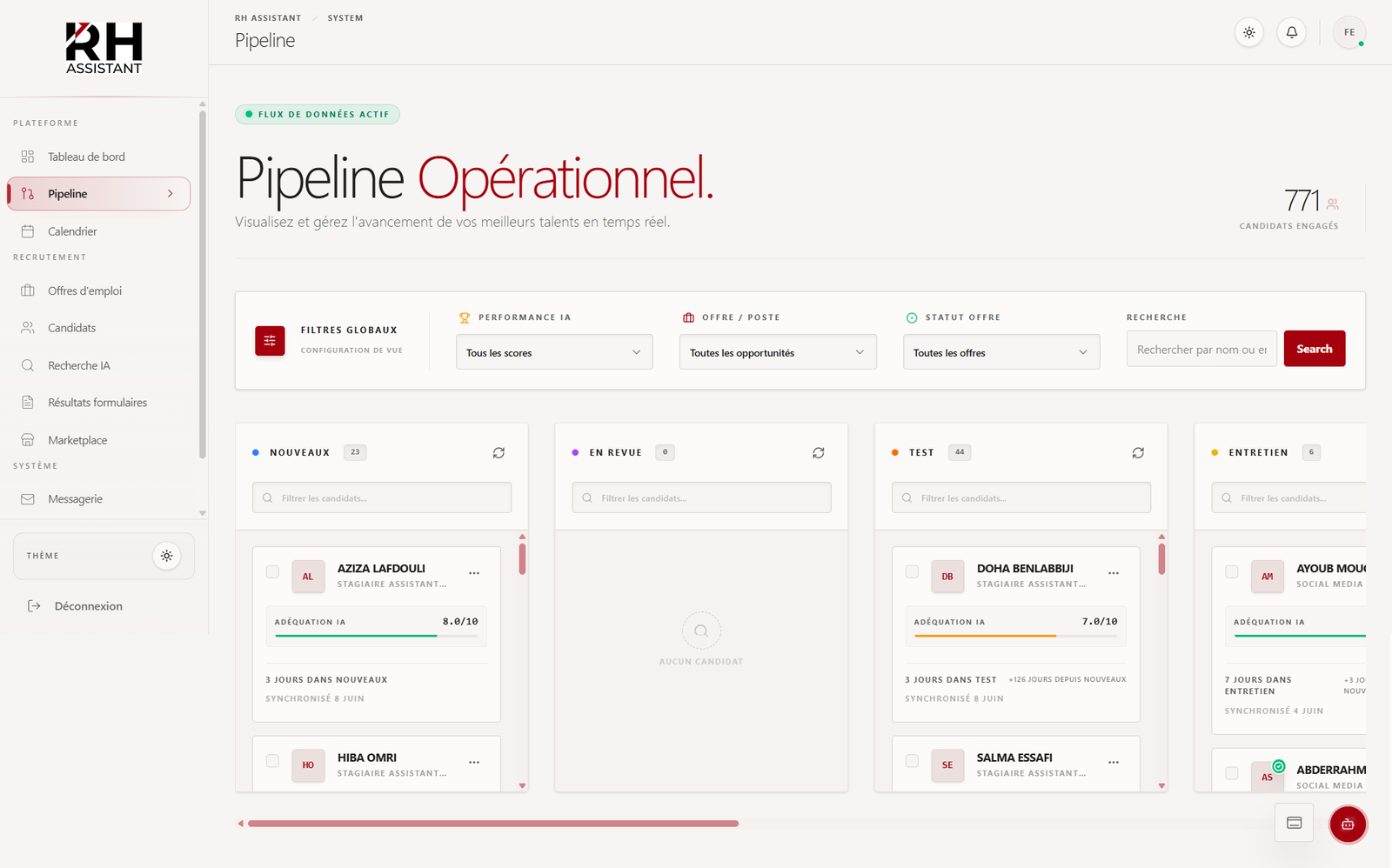Click the card view layout icon button
1392x868 pixels.
click(1294, 823)
